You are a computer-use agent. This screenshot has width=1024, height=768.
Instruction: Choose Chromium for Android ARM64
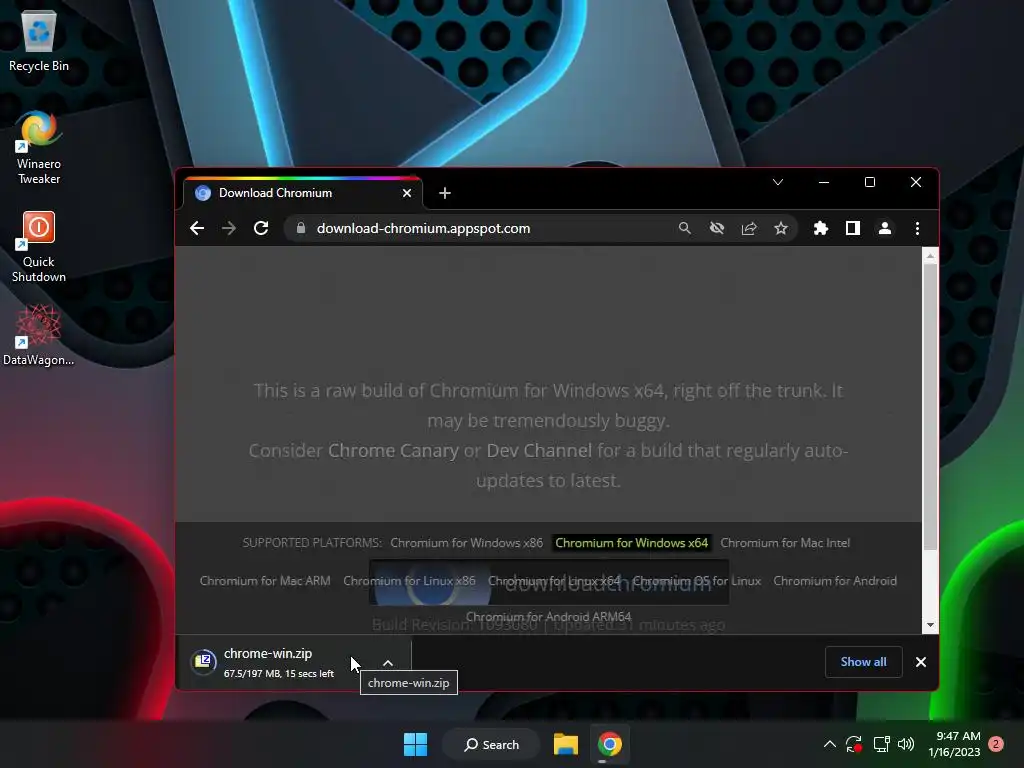[549, 616]
